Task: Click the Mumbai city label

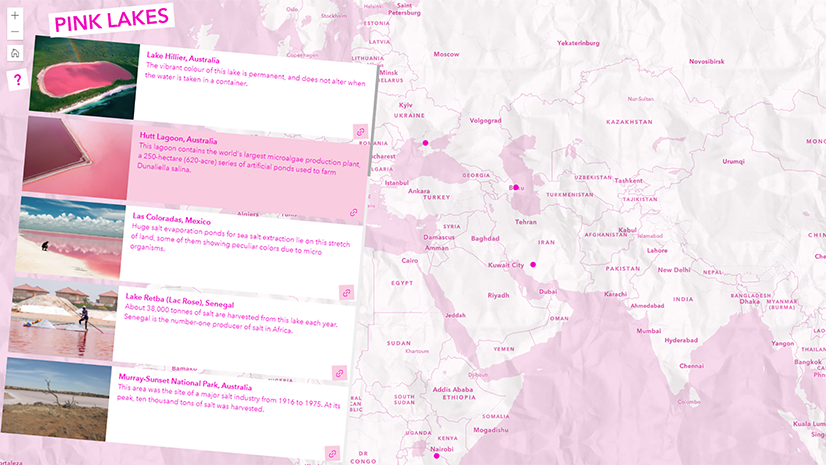Action: point(648,331)
